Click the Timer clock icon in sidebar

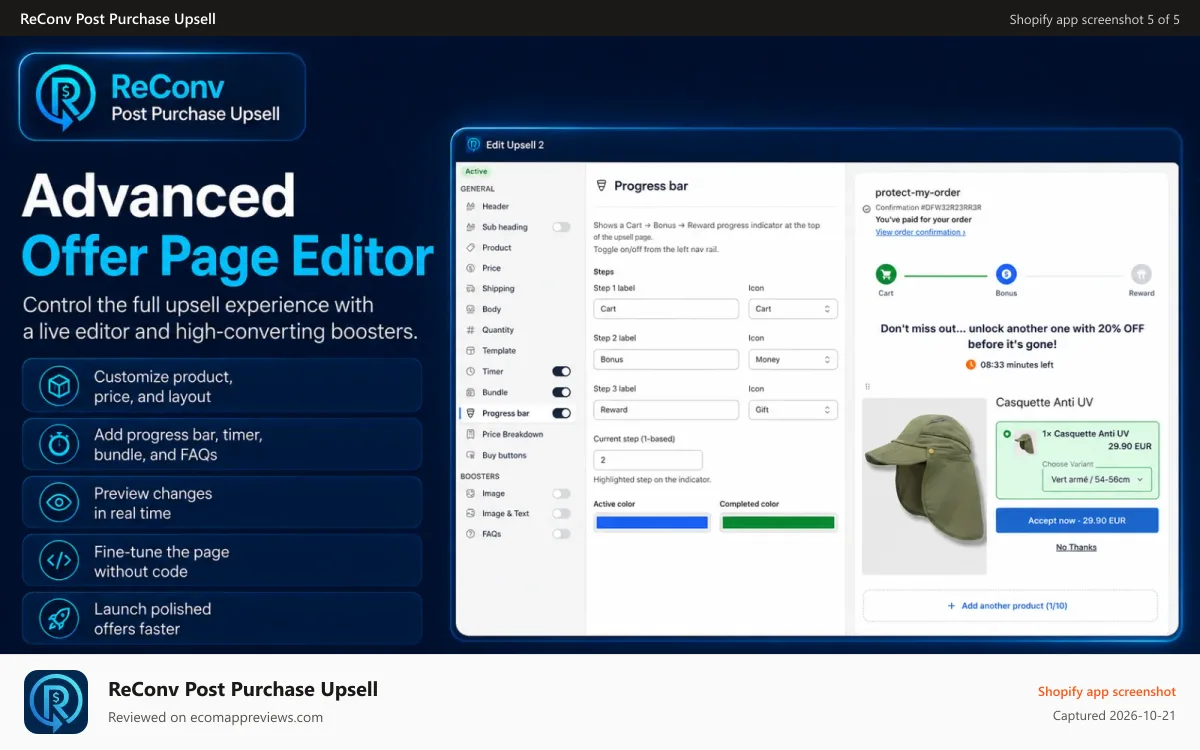pos(470,372)
